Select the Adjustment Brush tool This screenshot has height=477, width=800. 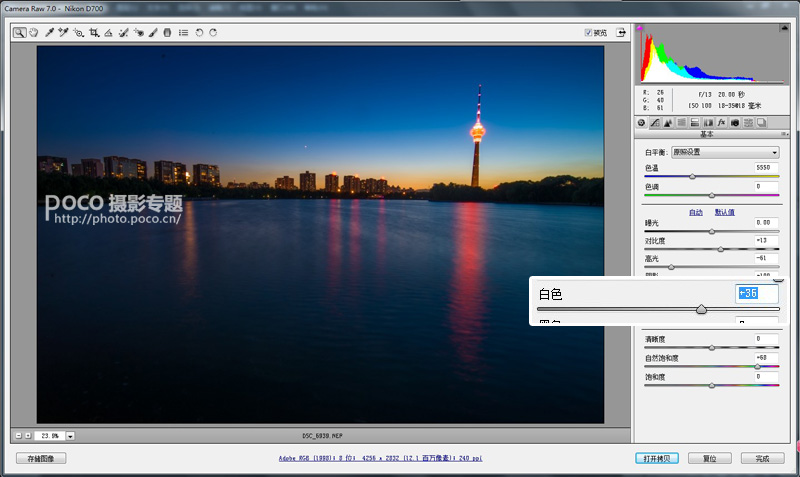(x=153, y=33)
